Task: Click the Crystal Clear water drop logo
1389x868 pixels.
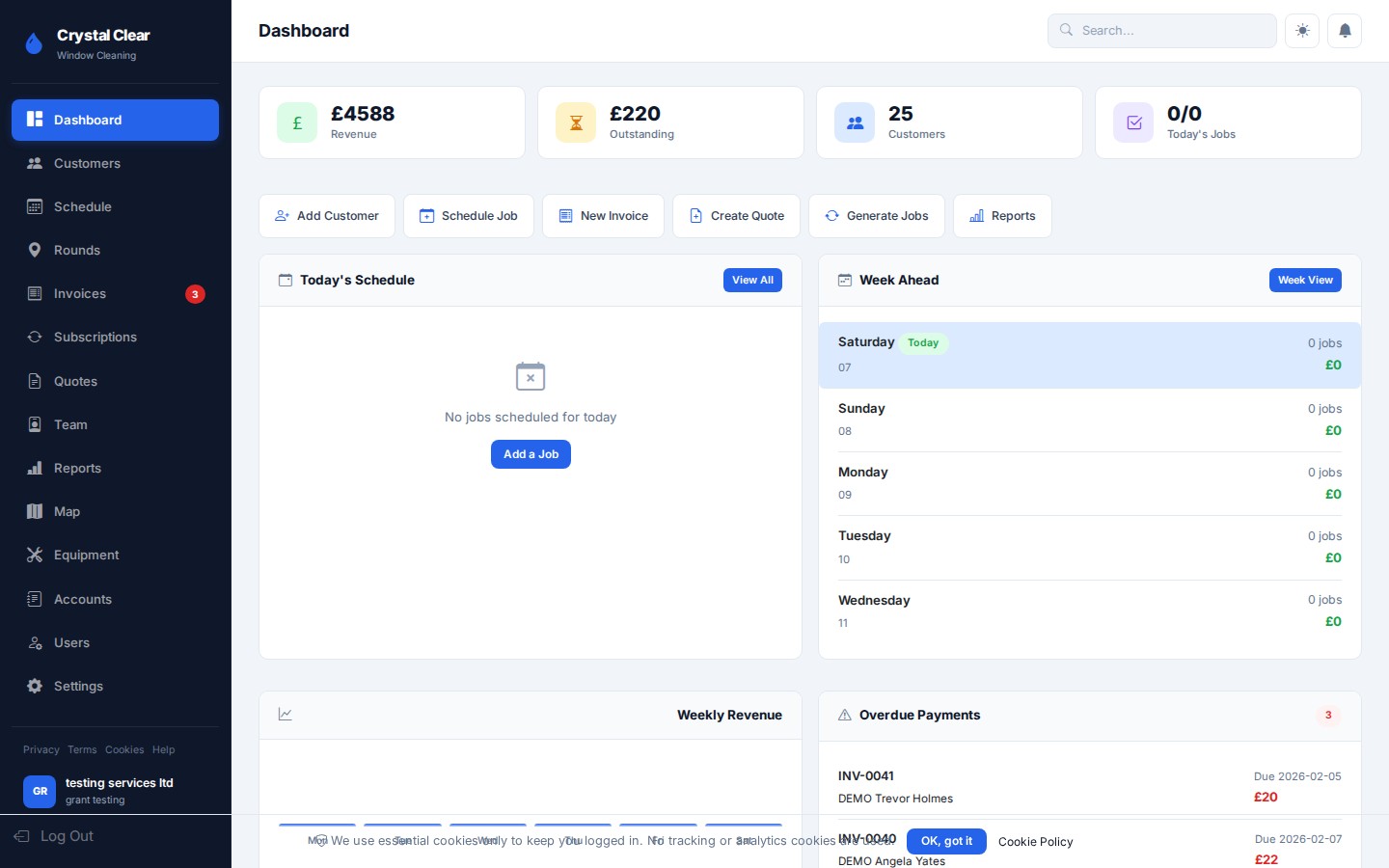Action: click(x=34, y=42)
